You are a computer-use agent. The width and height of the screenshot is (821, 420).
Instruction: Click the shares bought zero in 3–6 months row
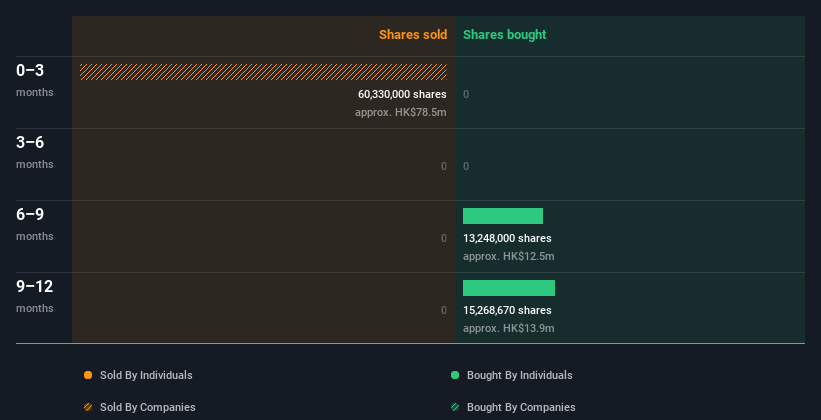(x=466, y=167)
